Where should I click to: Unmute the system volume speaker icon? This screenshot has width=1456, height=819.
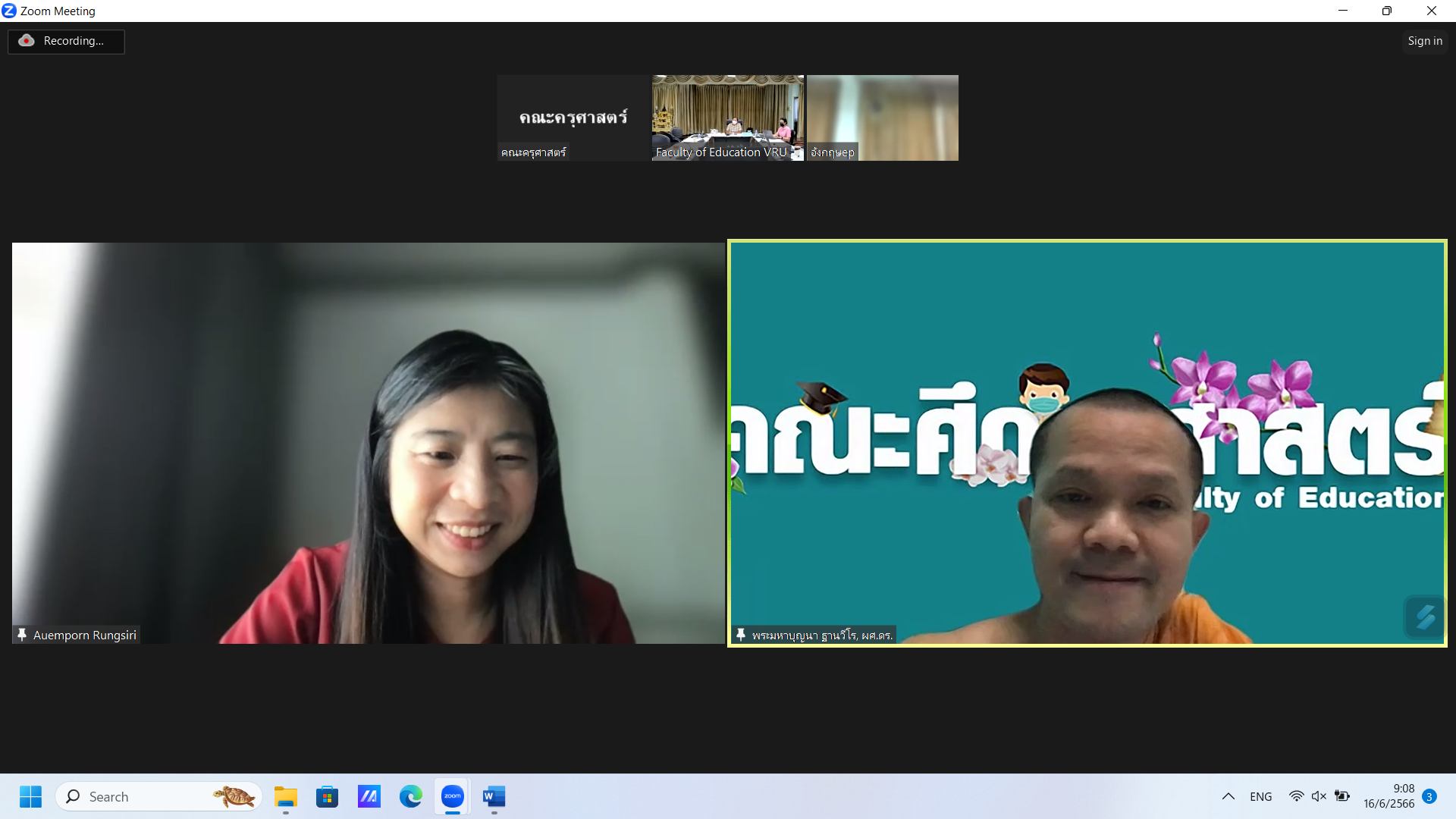pos(1319,796)
